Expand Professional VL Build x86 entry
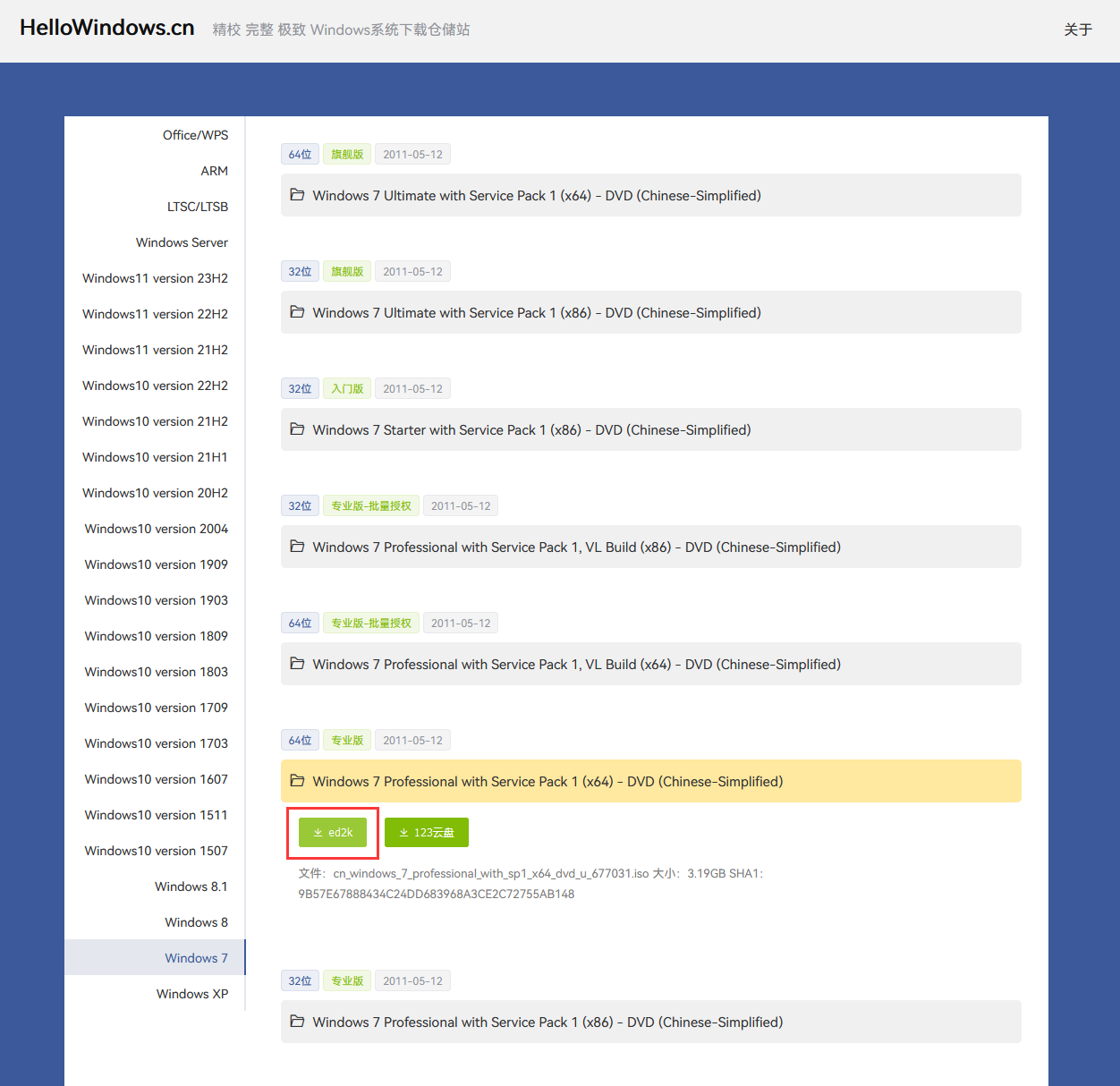1120x1086 pixels. coord(651,547)
